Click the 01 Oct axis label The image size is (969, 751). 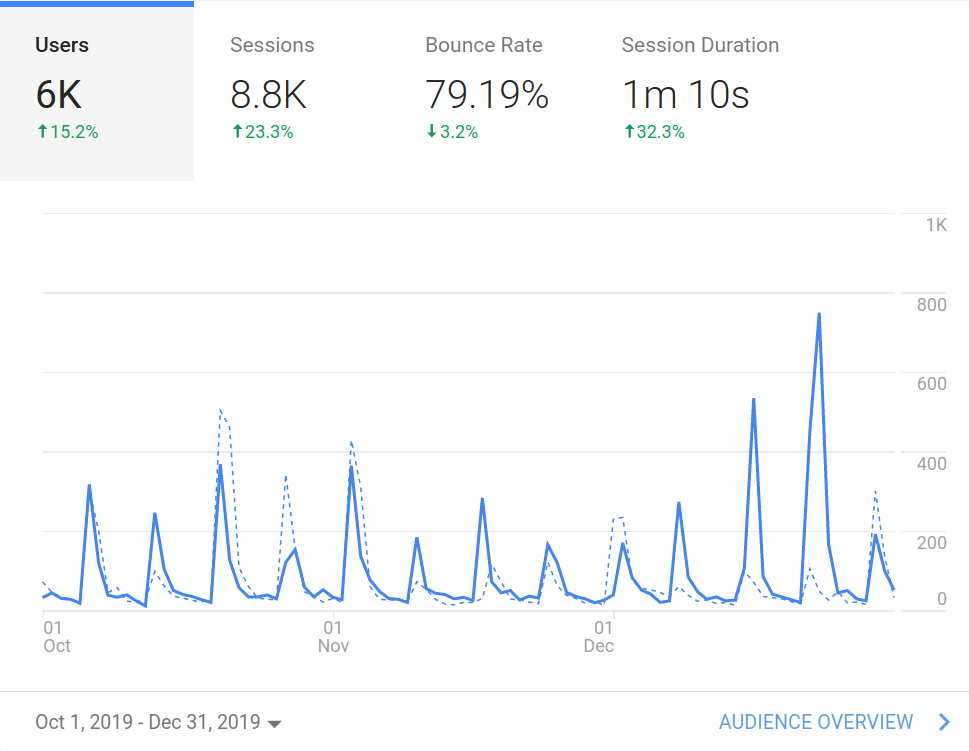pyautogui.click(x=57, y=637)
